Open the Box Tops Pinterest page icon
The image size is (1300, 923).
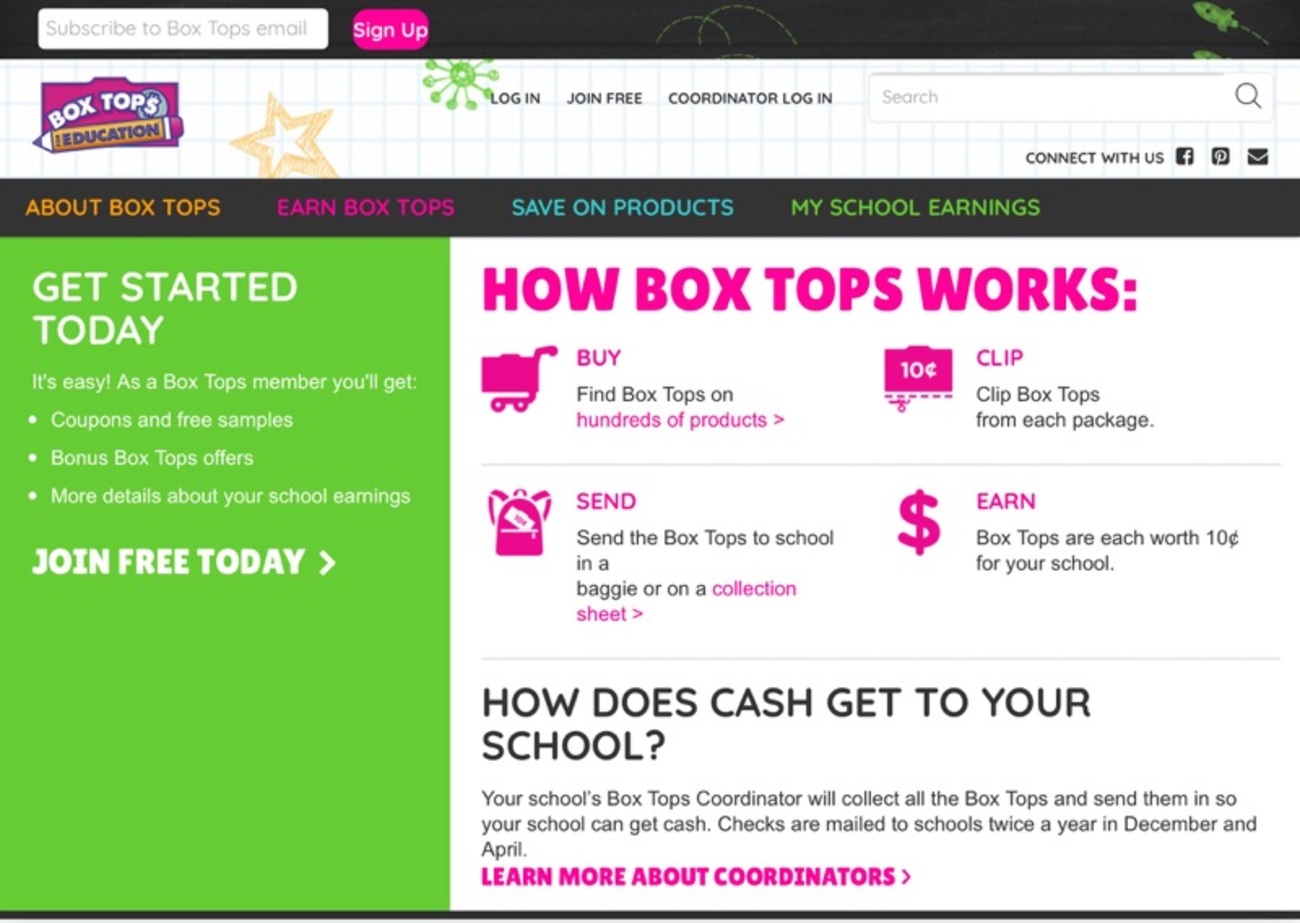pos(1221,157)
